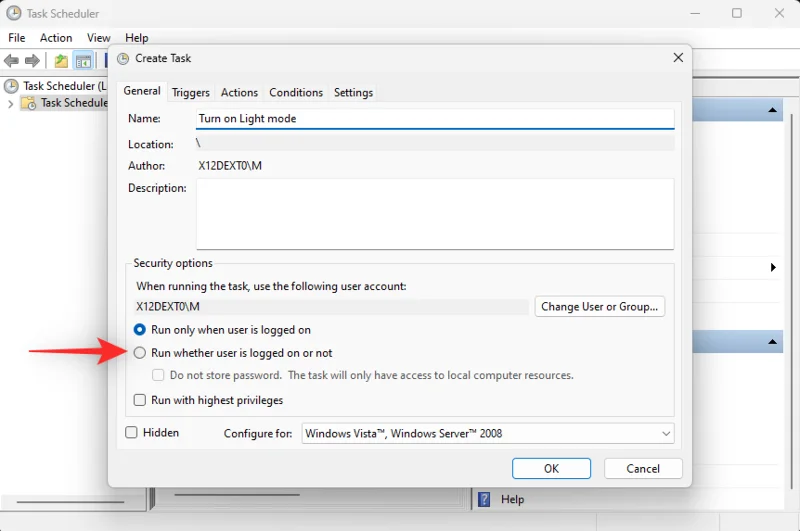Check the Hidden checkbox
This screenshot has height=531, width=800.
click(x=131, y=433)
